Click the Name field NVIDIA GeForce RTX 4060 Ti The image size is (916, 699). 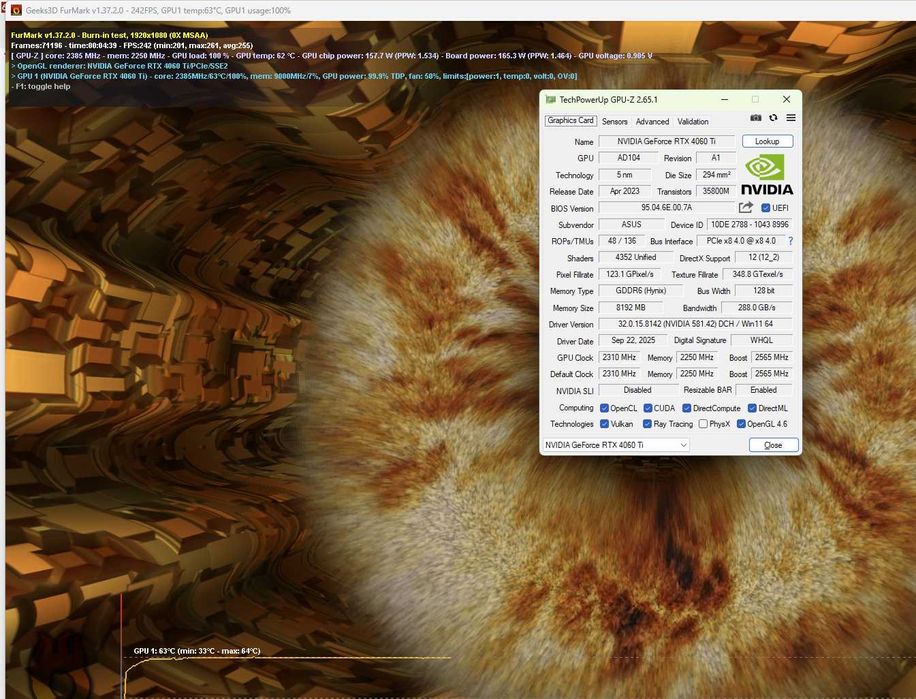(667, 141)
